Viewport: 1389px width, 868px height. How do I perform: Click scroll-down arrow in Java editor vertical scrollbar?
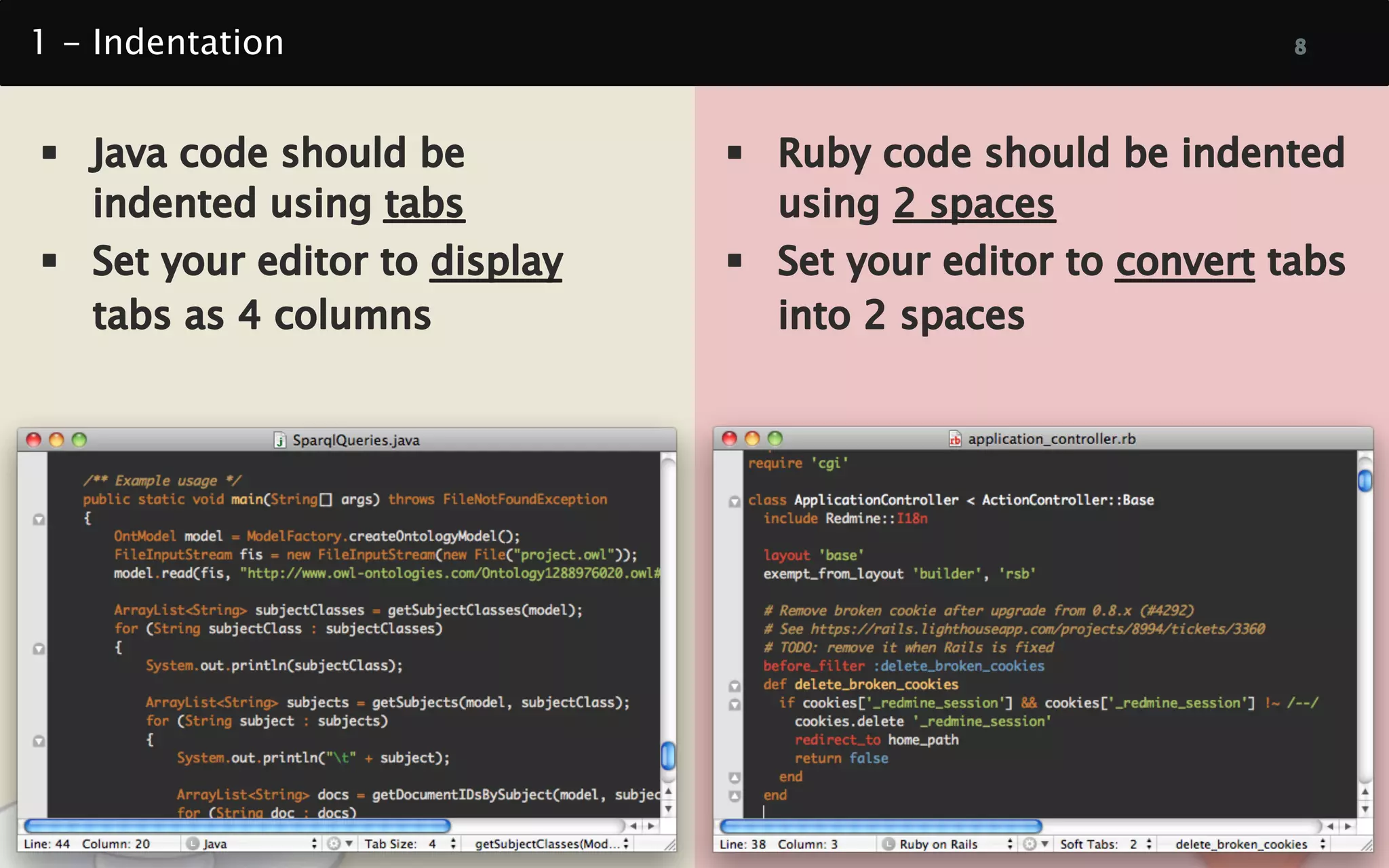[668, 808]
